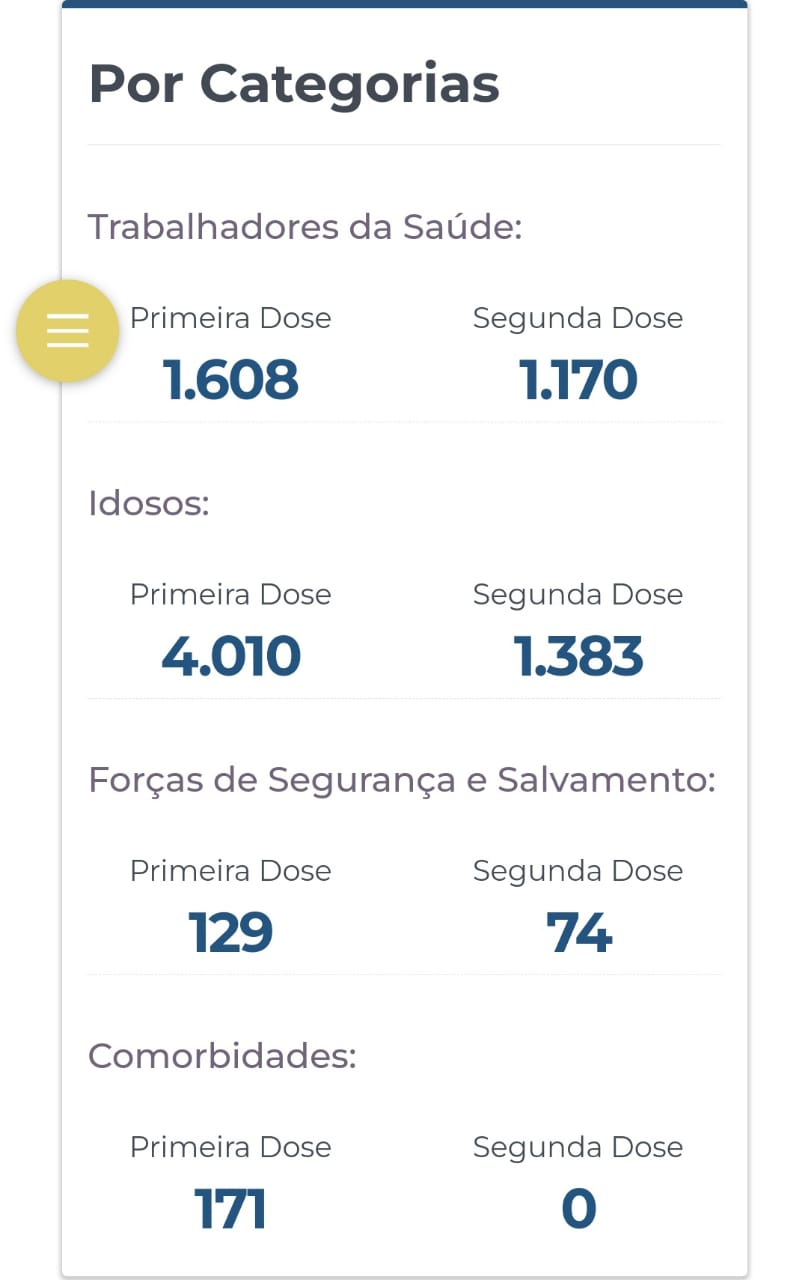Viewport: 808px width, 1280px height.
Task: Select Comorbidades second dose value 0
Action: 578,1209
